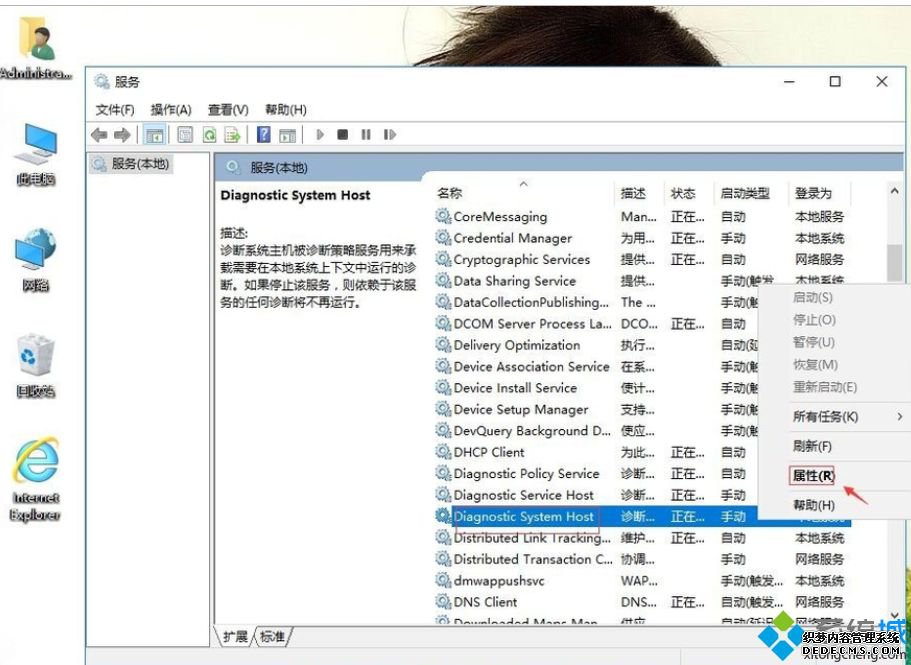
Task: Open the 文件(F) menu
Action: [114, 110]
